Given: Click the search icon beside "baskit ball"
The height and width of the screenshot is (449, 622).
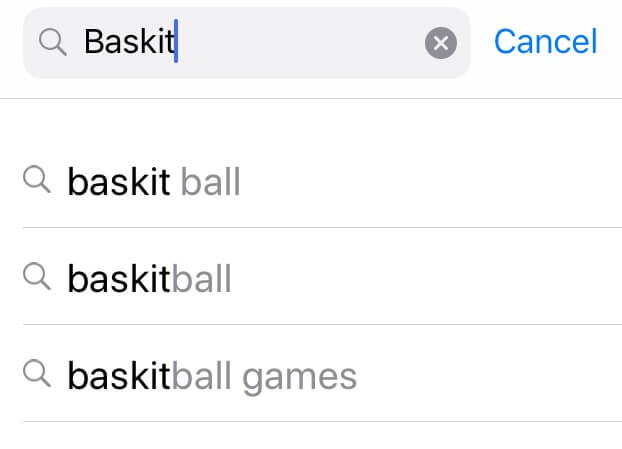Looking at the screenshot, I should tap(37, 181).
